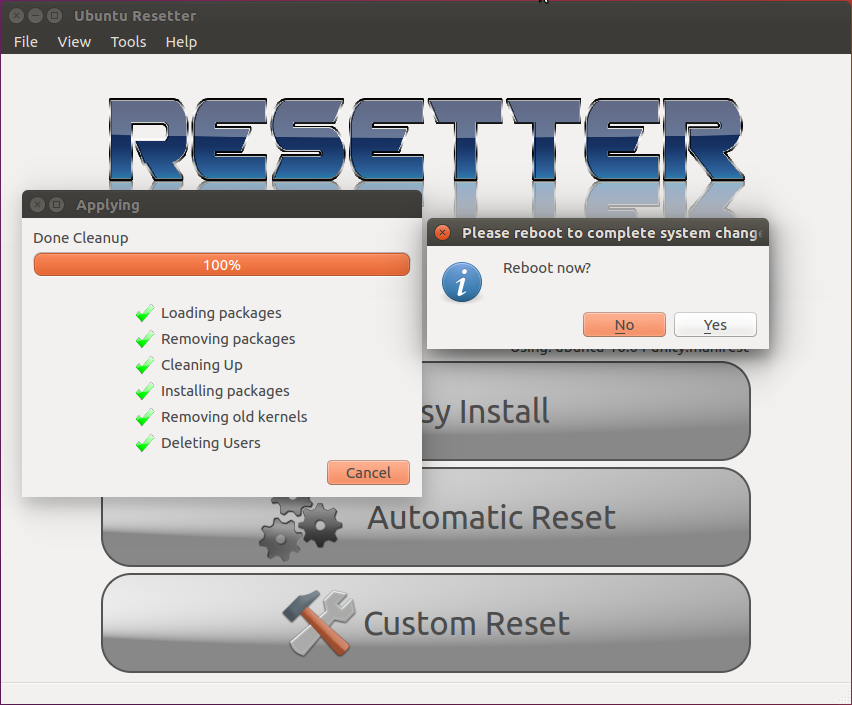Start the Automatic Reset option
This screenshot has height=705, width=852.
pos(425,517)
